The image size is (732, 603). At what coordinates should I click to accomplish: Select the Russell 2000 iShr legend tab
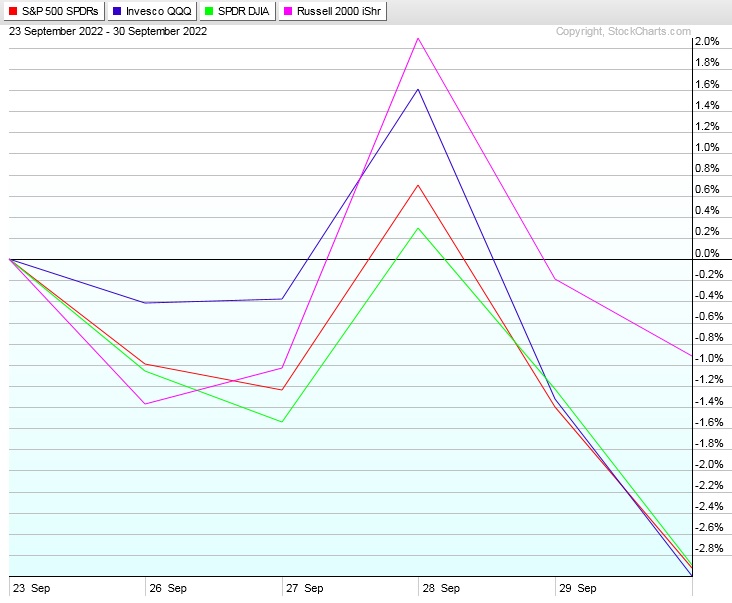point(332,11)
